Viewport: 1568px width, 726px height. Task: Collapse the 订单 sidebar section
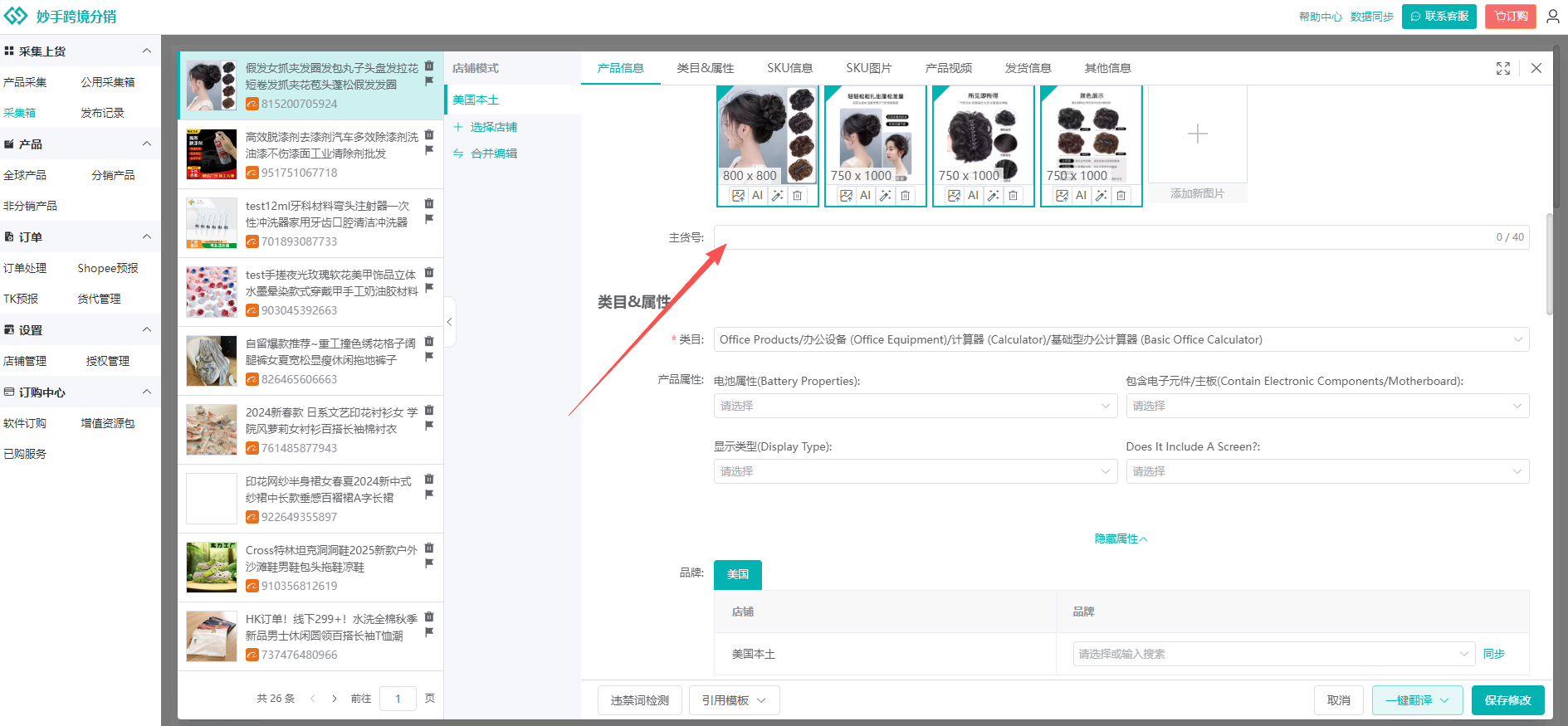coord(147,236)
